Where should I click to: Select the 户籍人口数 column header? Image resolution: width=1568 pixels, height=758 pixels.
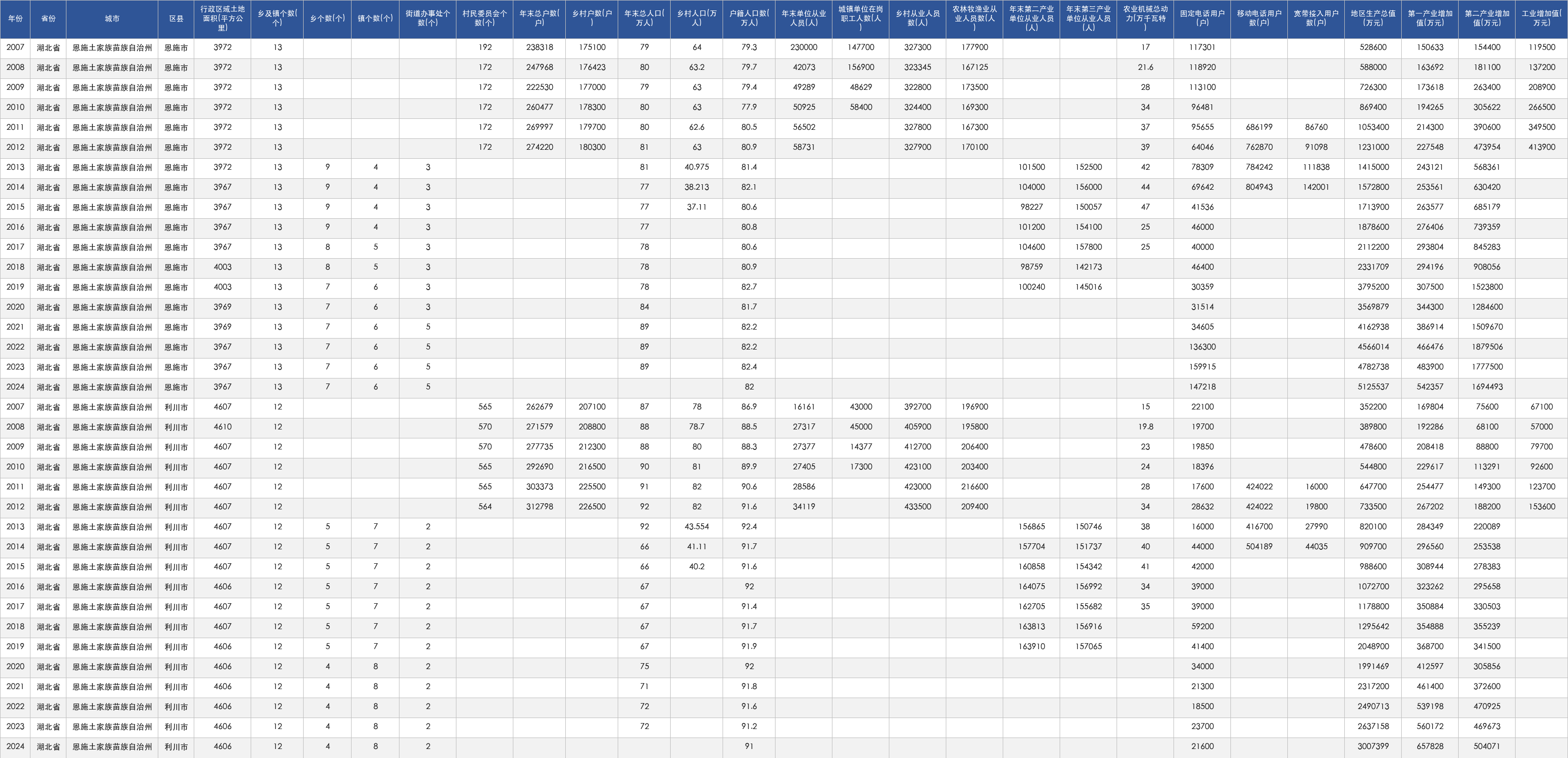point(749,19)
